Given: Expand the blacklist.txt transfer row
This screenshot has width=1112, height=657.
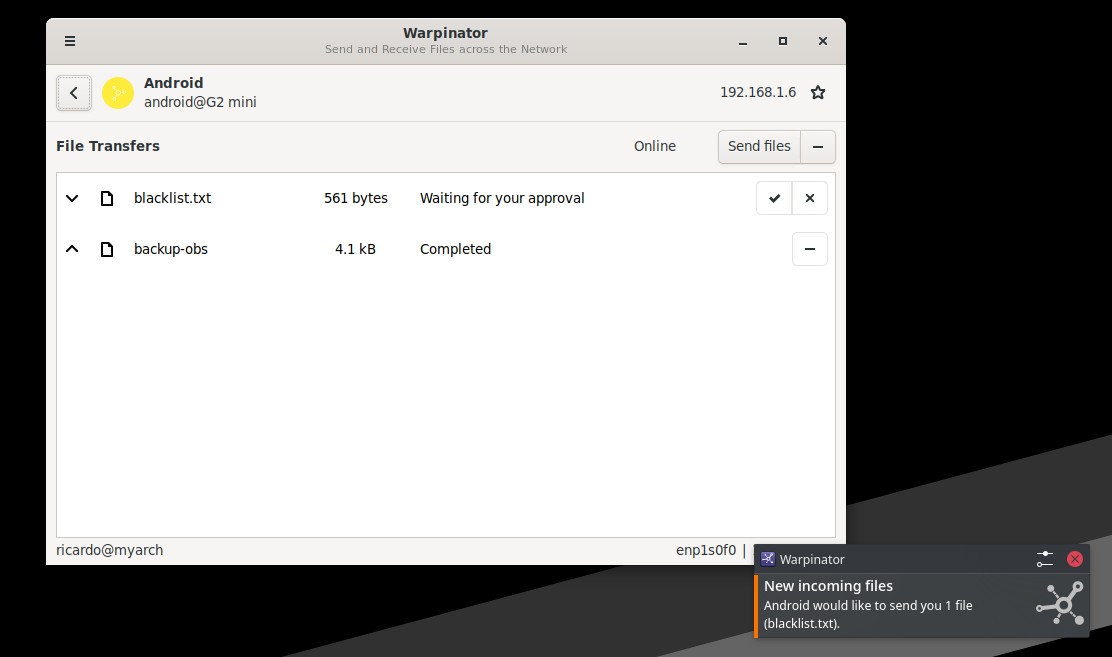Looking at the screenshot, I should (72, 198).
